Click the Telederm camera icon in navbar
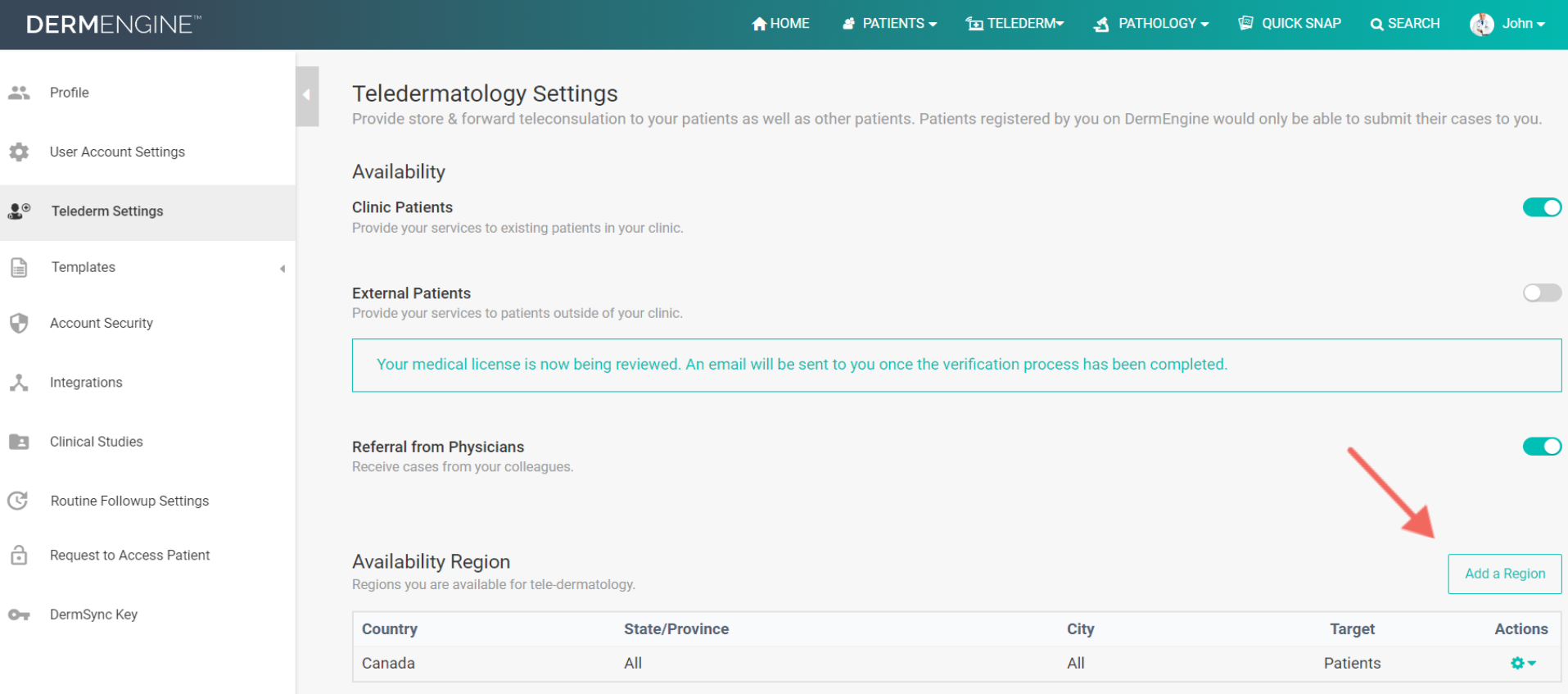This screenshot has width=1568, height=694. click(974, 24)
